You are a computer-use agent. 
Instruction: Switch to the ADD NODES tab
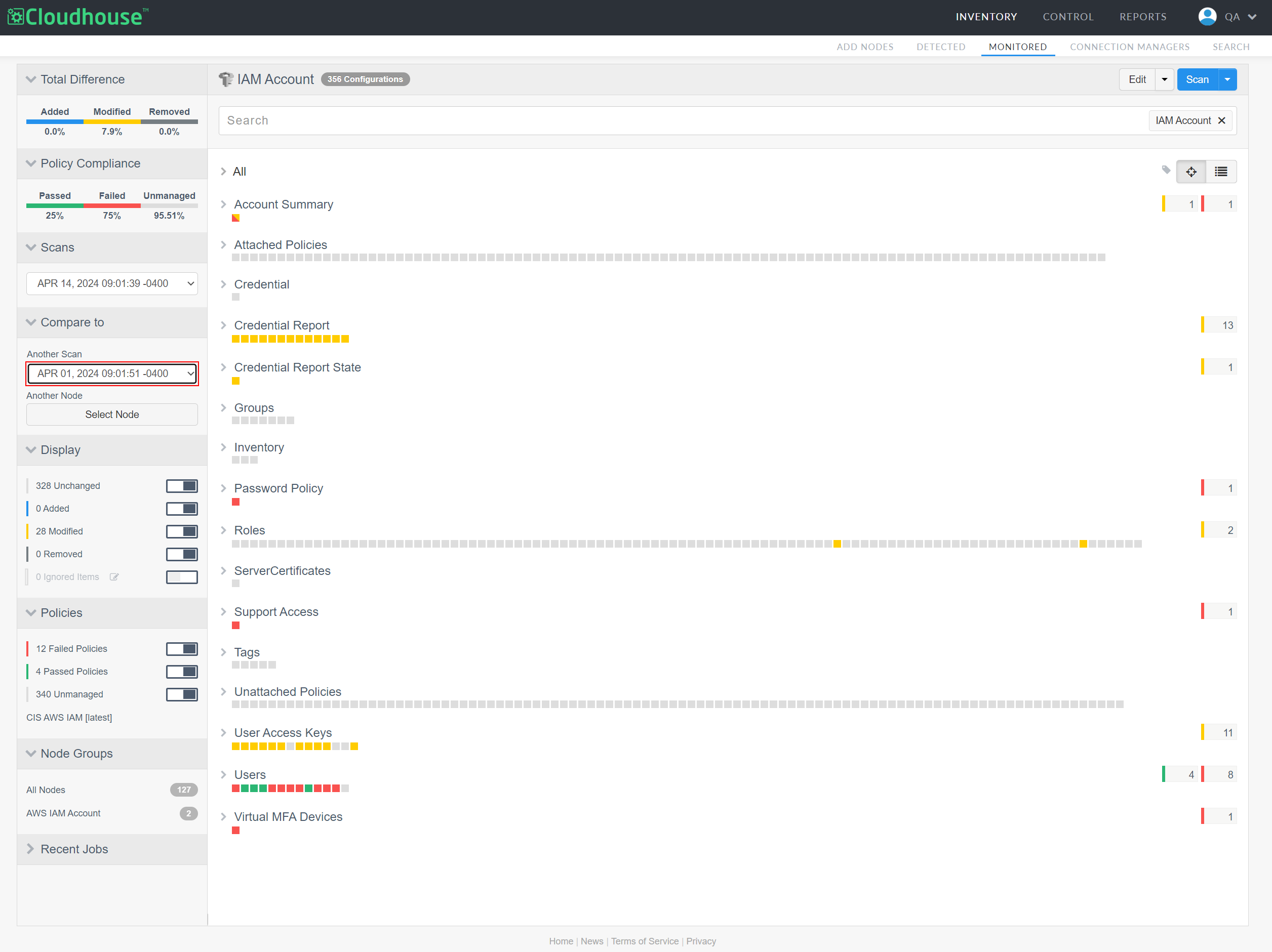(865, 47)
